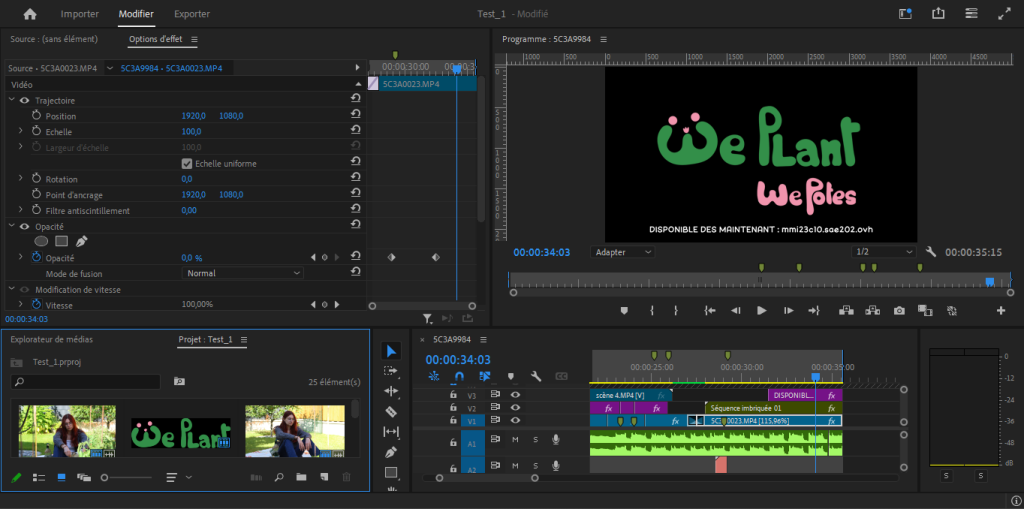Open the Importer tab
This screenshot has height=509, width=1024.
[80, 14]
